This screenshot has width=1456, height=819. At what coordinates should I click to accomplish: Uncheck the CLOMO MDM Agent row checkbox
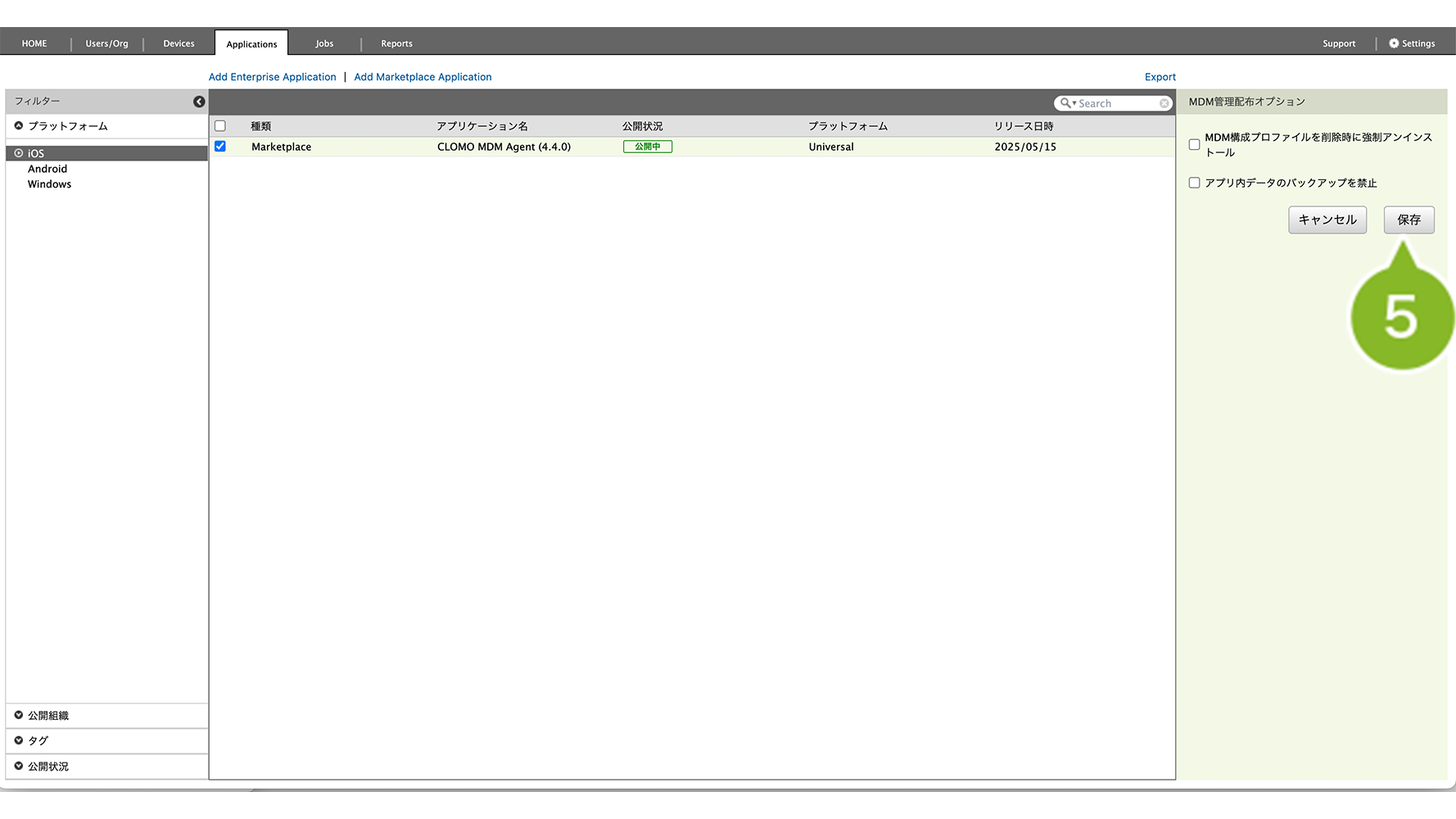click(x=220, y=147)
